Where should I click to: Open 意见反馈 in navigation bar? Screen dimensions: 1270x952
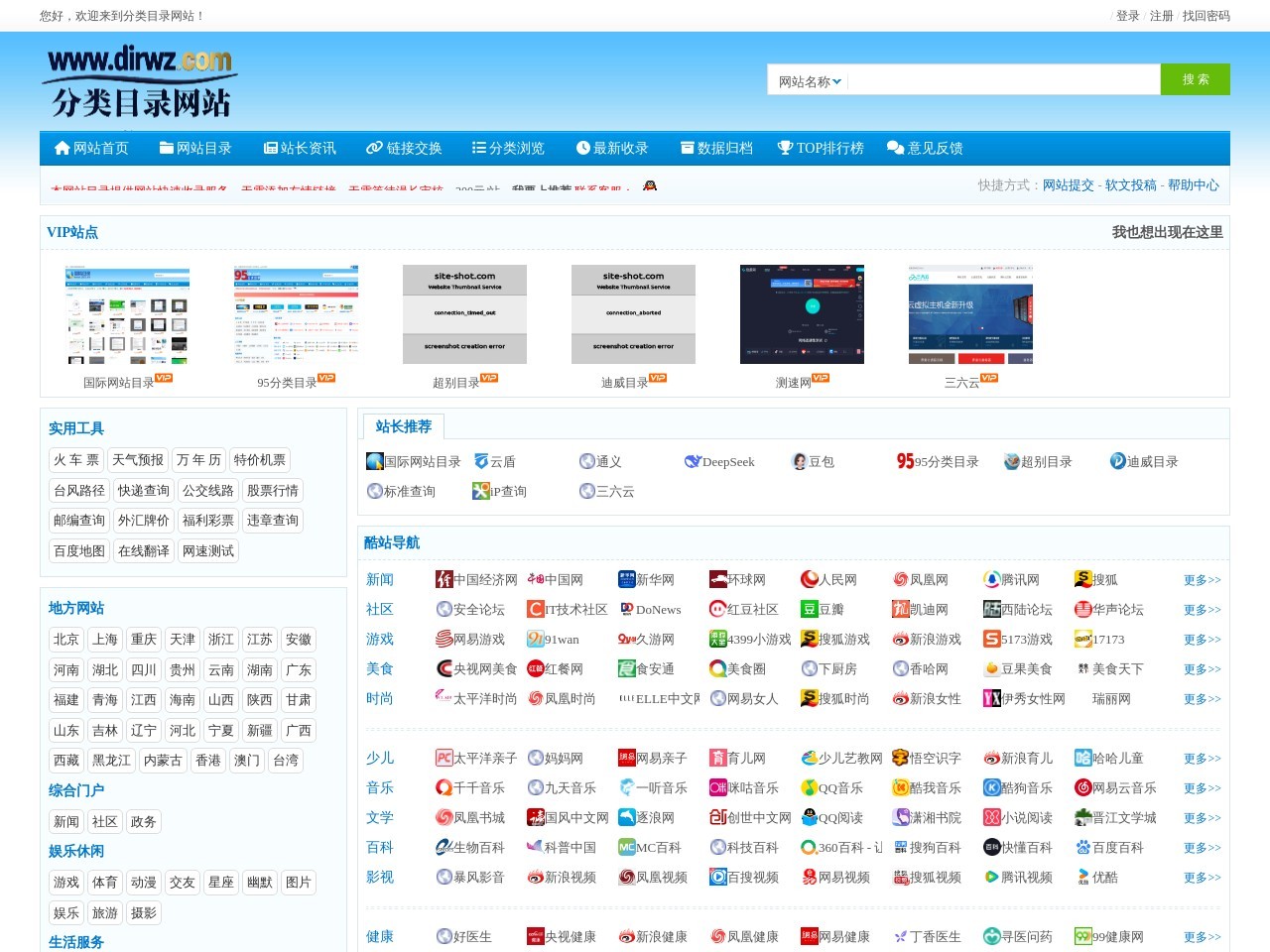pyautogui.click(x=925, y=148)
